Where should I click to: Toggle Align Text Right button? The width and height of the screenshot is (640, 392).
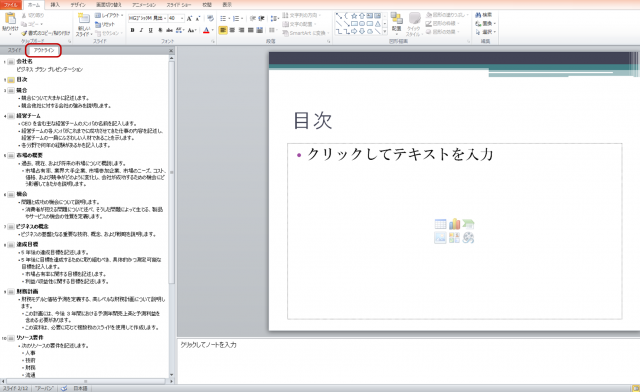coord(241,30)
